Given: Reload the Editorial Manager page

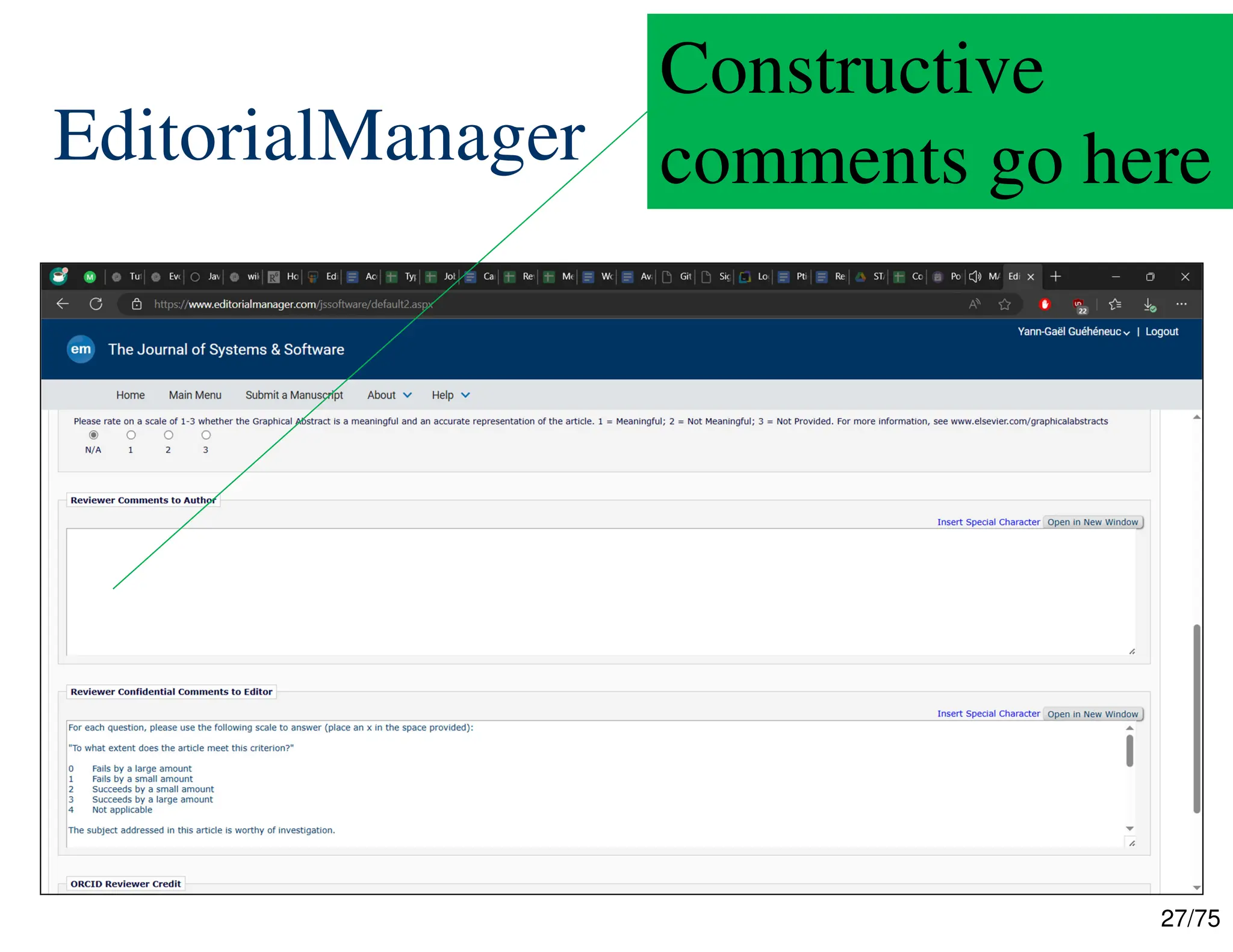Looking at the screenshot, I should [x=96, y=304].
